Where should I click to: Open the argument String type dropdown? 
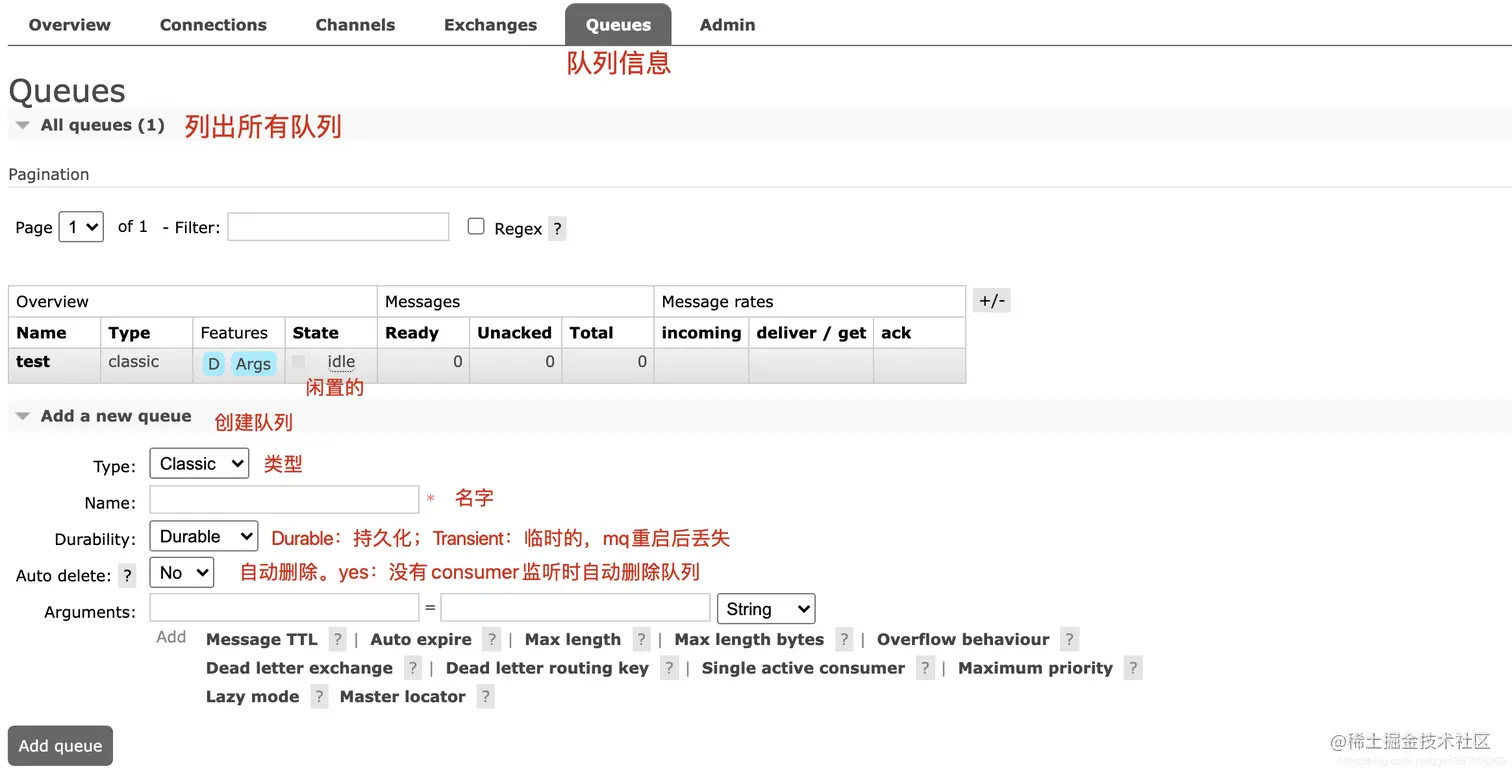tap(766, 608)
